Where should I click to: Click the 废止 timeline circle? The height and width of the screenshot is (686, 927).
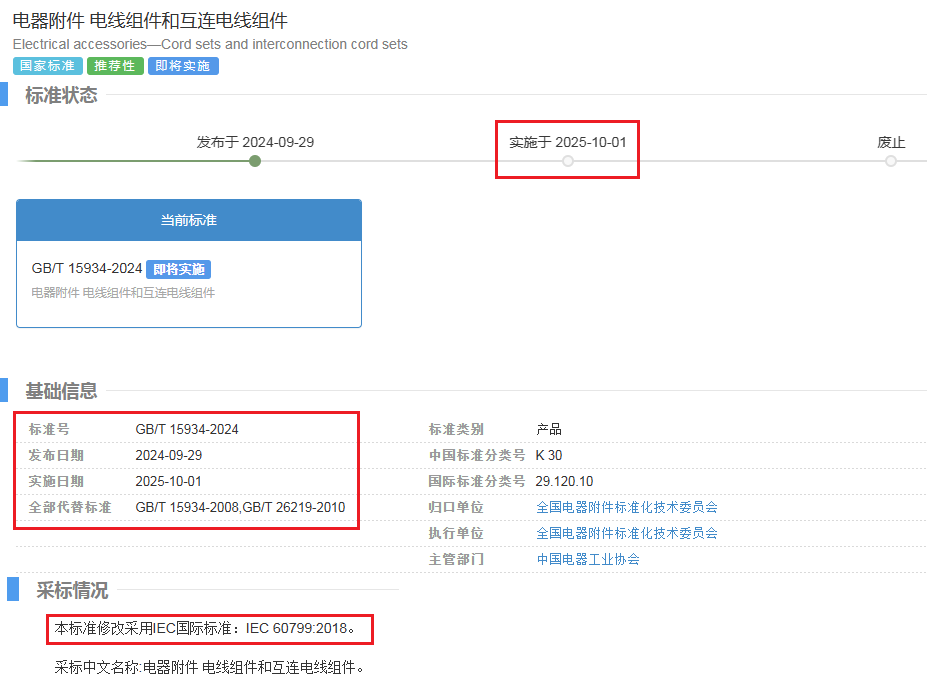coord(891,161)
